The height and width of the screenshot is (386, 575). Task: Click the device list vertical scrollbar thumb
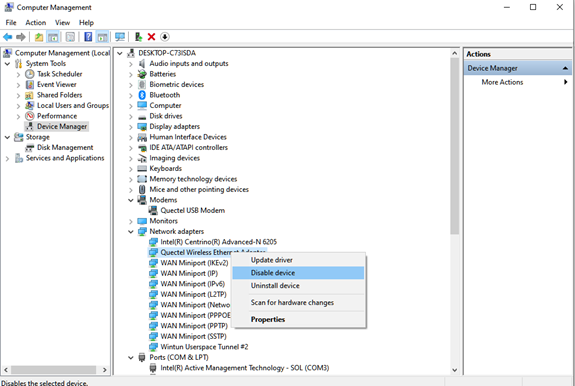coord(455,146)
